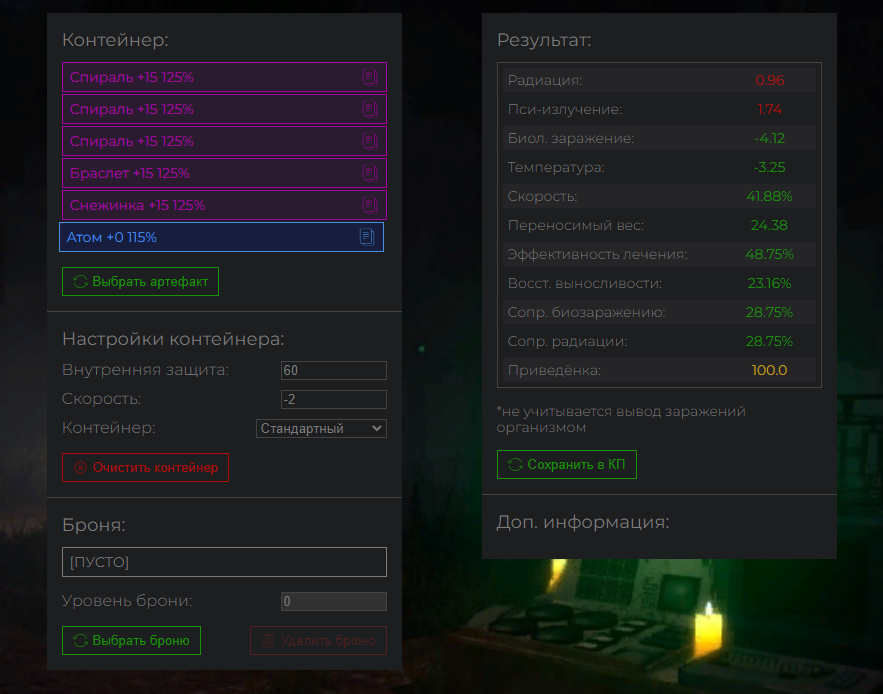Click the Эффективность лечения value 48.75%

[769, 254]
